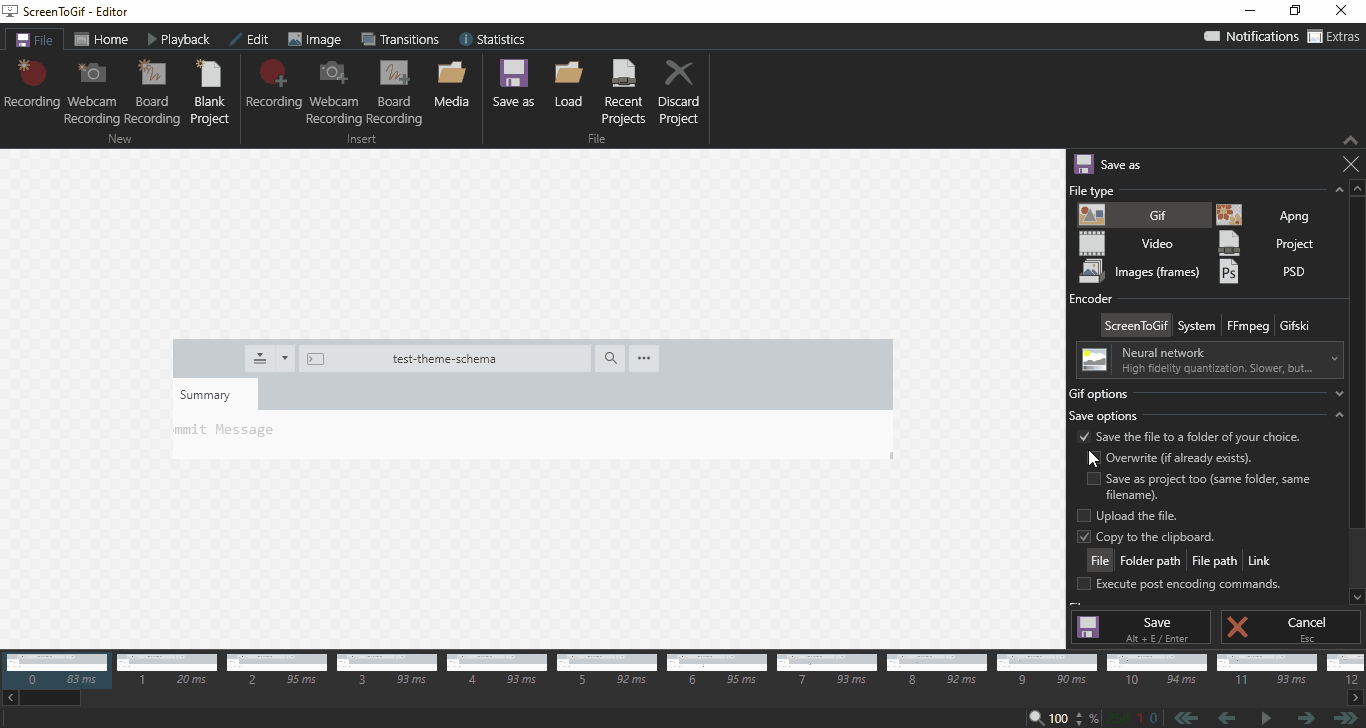Screen dimensions: 1366x728
Task: Collapse the File type section
Action: [x=1339, y=190]
